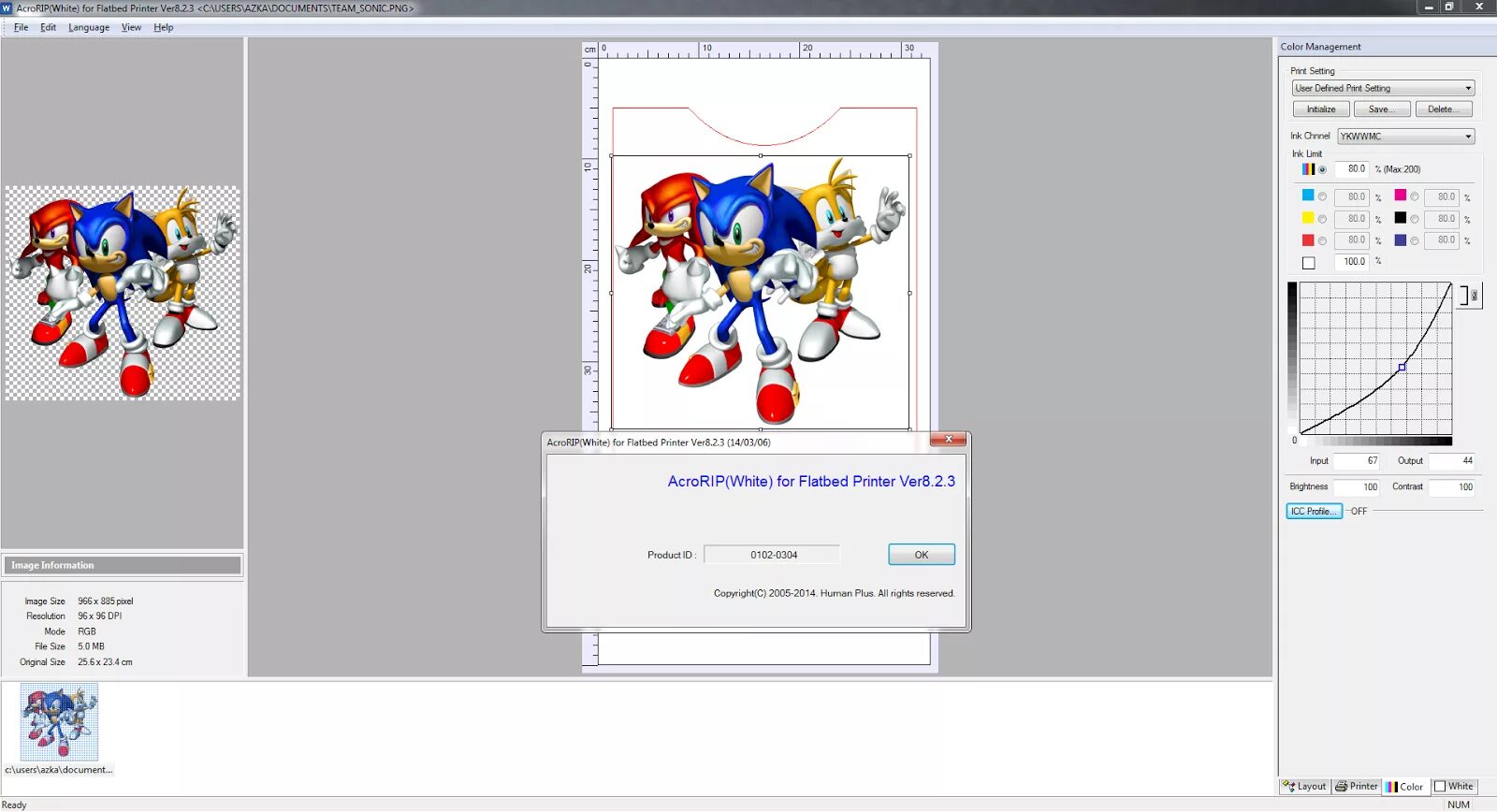1497x812 pixels.
Task: Open the Language menu
Action: 88,27
